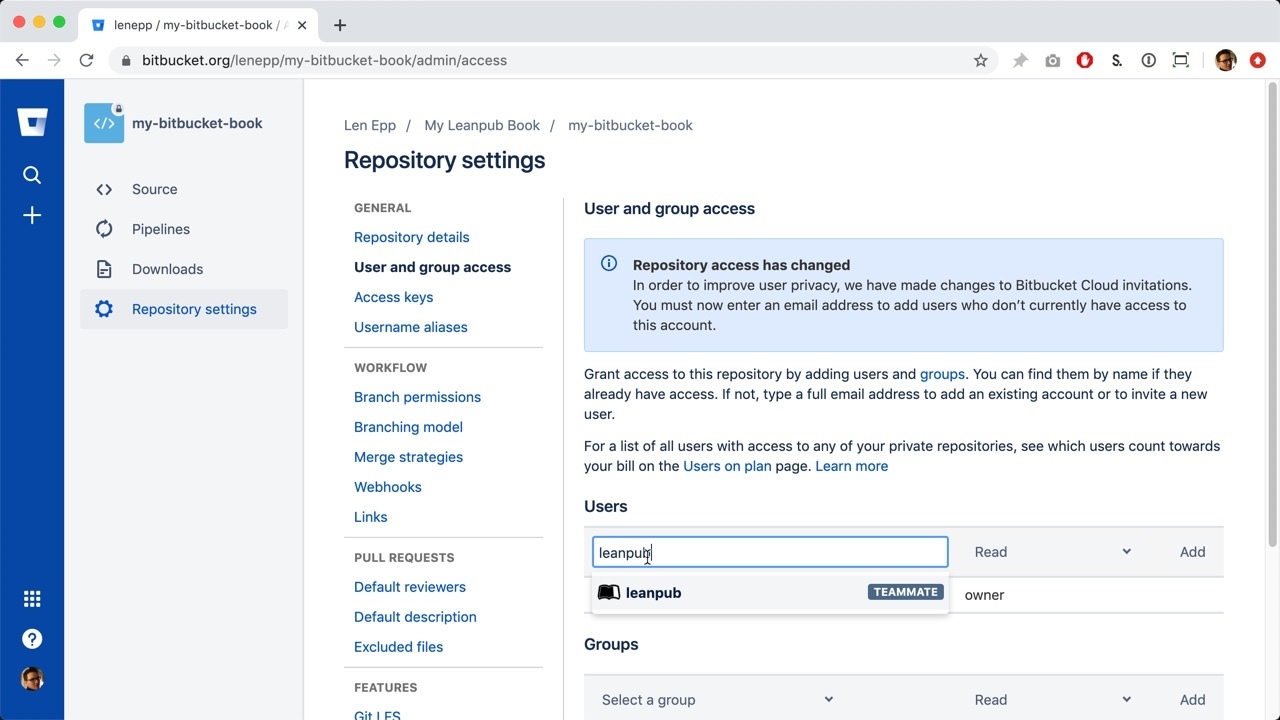
Task: Go to Pipelines in the left navigation
Action: [160, 229]
